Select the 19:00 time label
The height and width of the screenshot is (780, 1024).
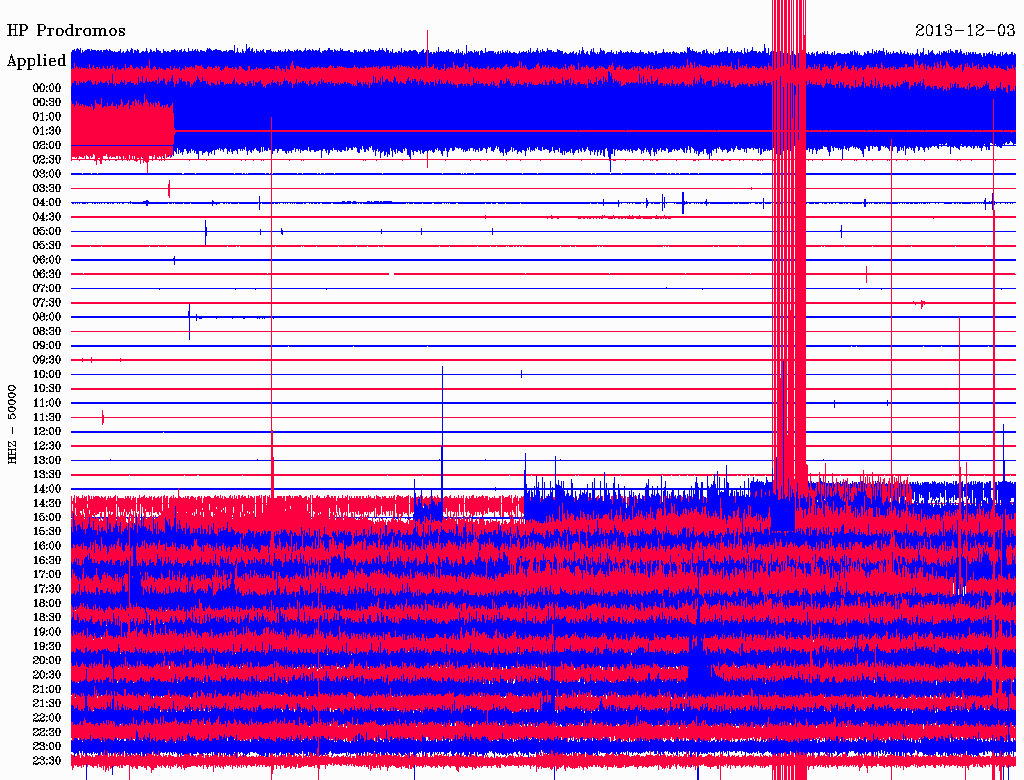point(47,632)
